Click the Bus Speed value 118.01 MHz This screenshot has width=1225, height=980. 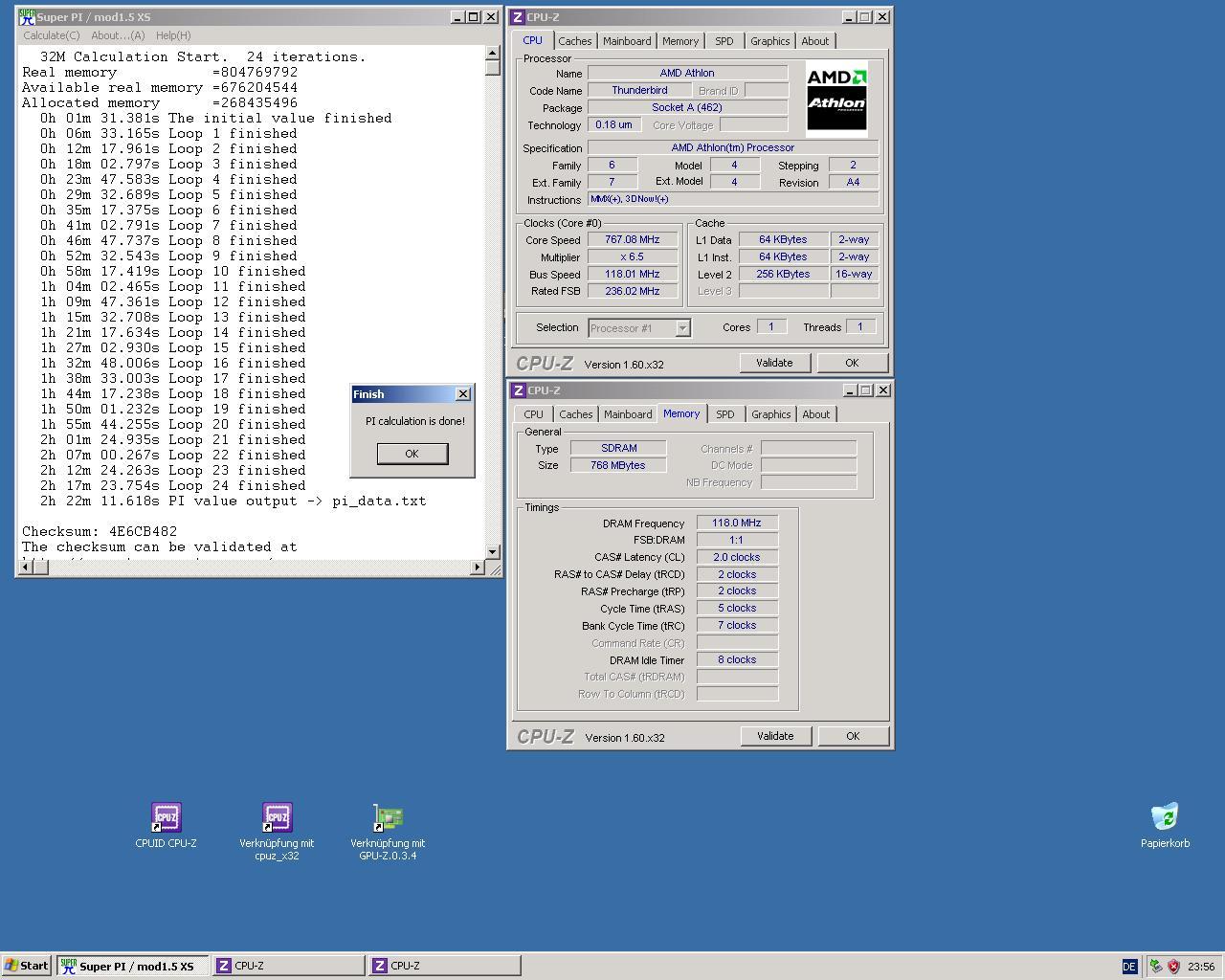[x=633, y=274]
